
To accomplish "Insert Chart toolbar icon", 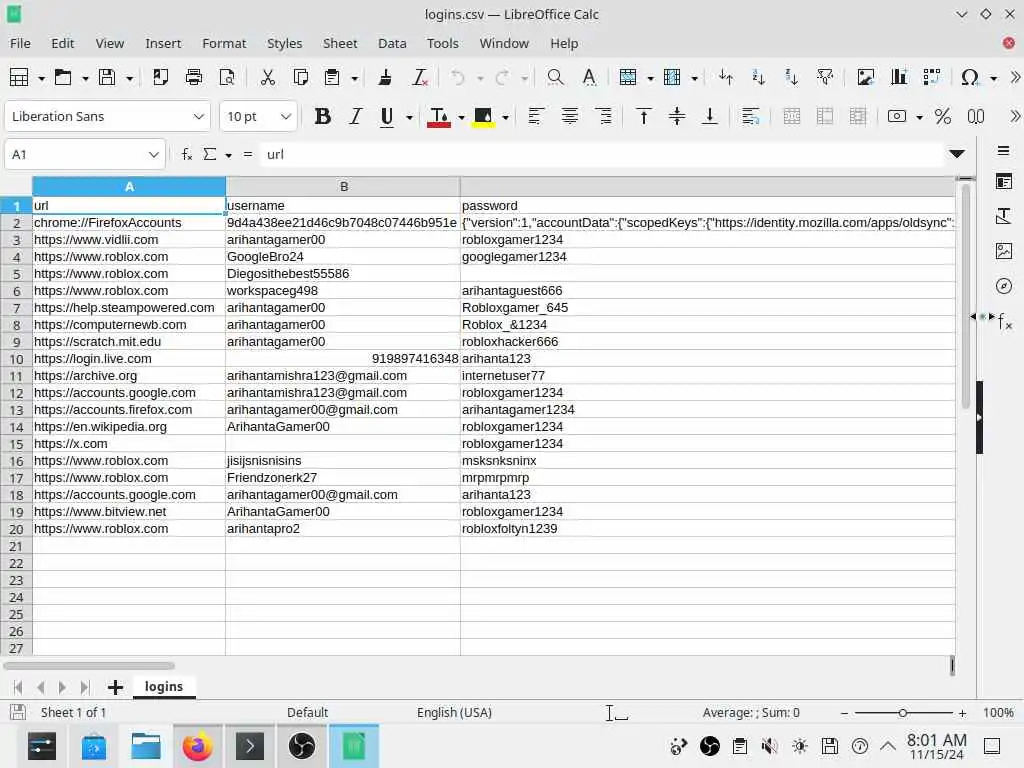I will (x=899, y=77).
